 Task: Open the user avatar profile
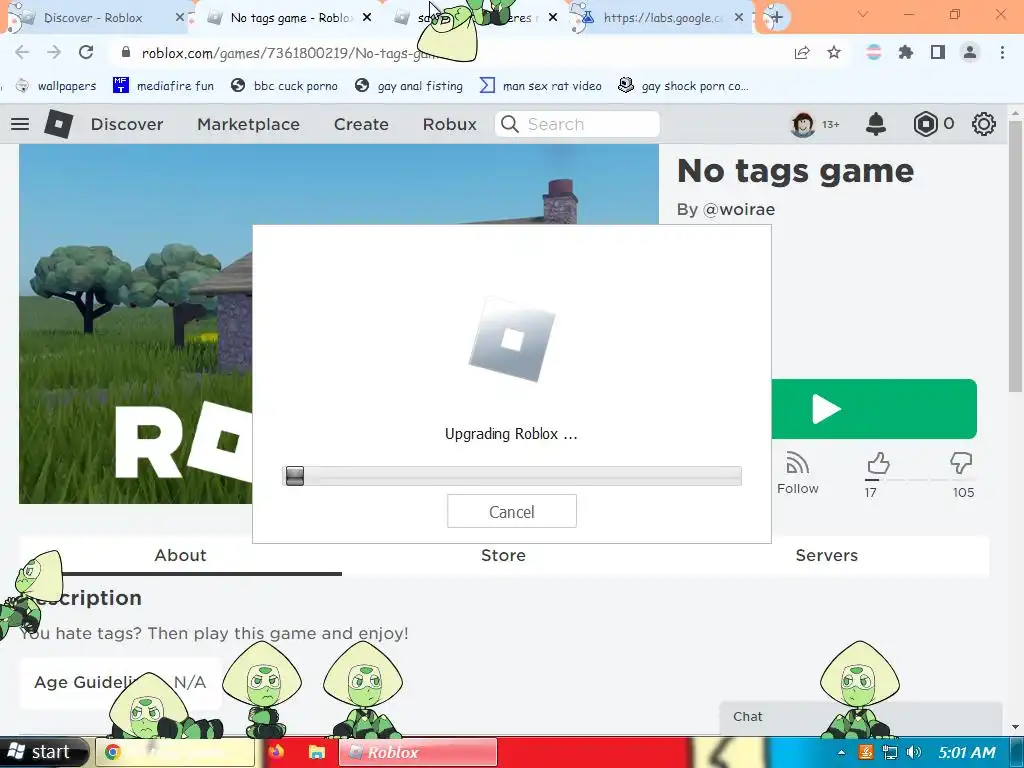pos(803,123)
